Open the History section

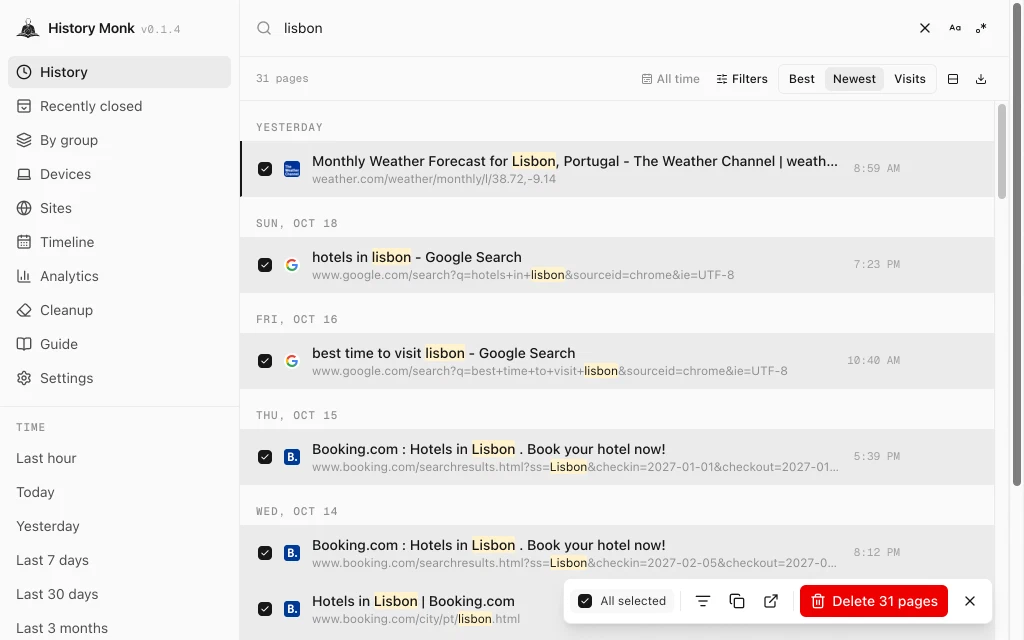[x=120, y=72]
